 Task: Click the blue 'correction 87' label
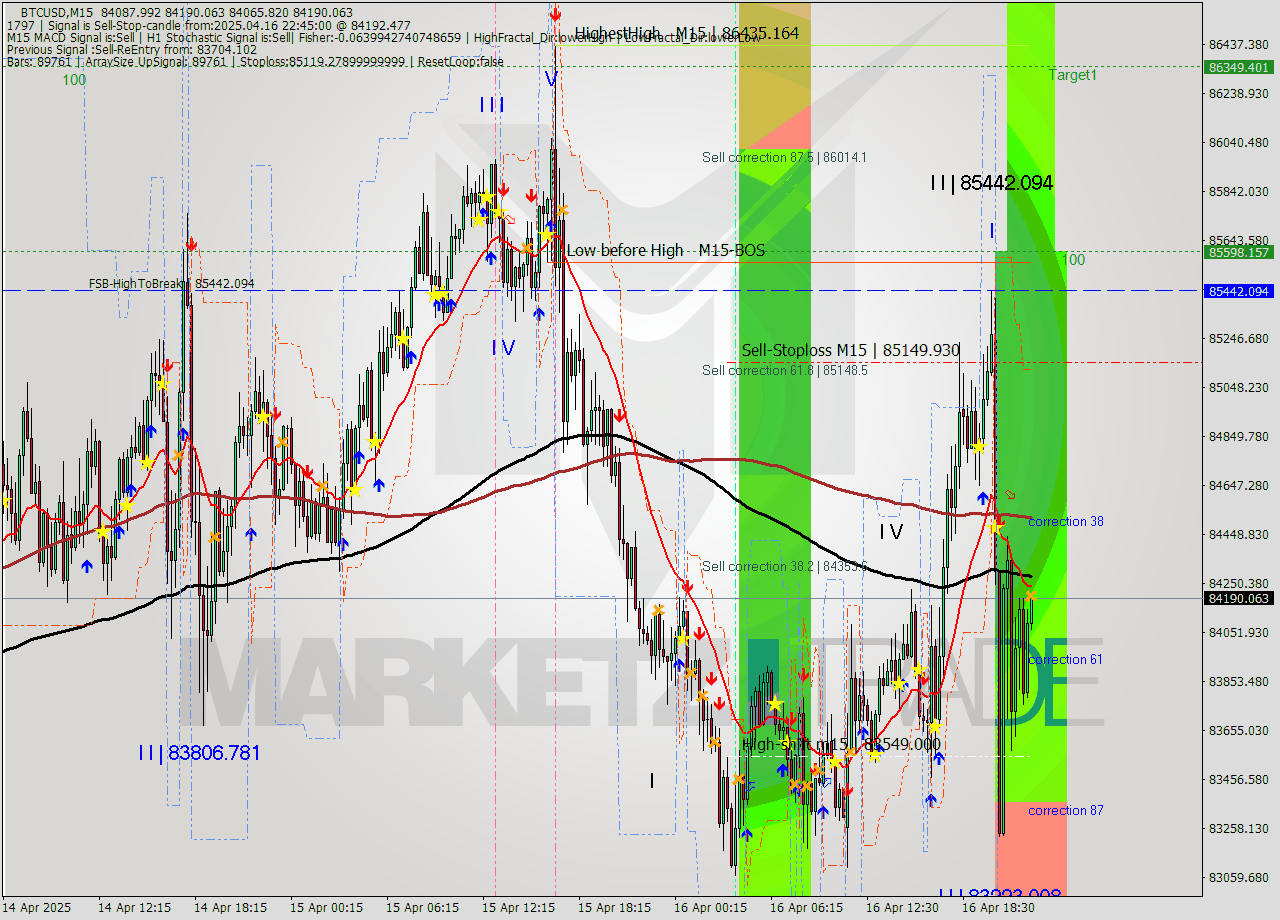(1065, 811)
